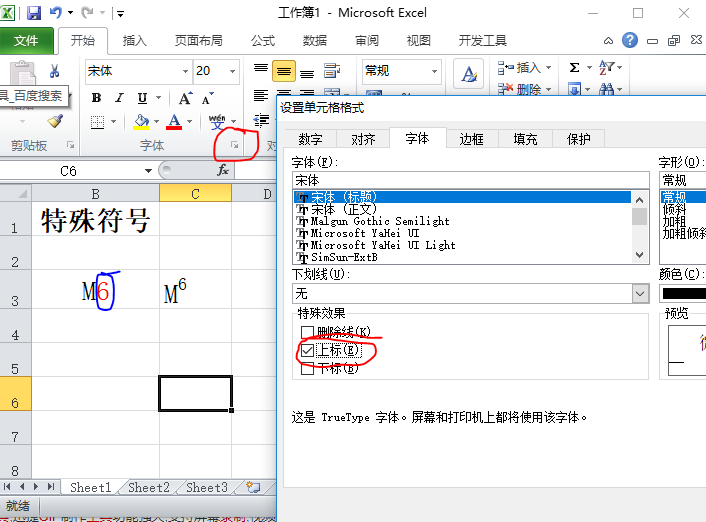Open the Clipboard pane launcher
This screenshot has width=706, height=522.
point(70,145)
